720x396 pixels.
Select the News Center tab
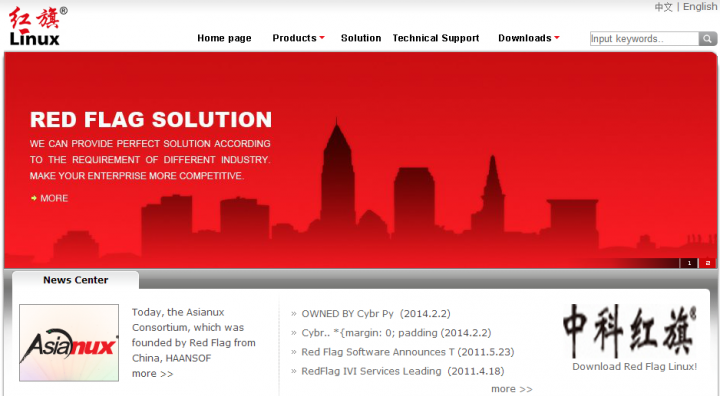(x=76, y=280)
